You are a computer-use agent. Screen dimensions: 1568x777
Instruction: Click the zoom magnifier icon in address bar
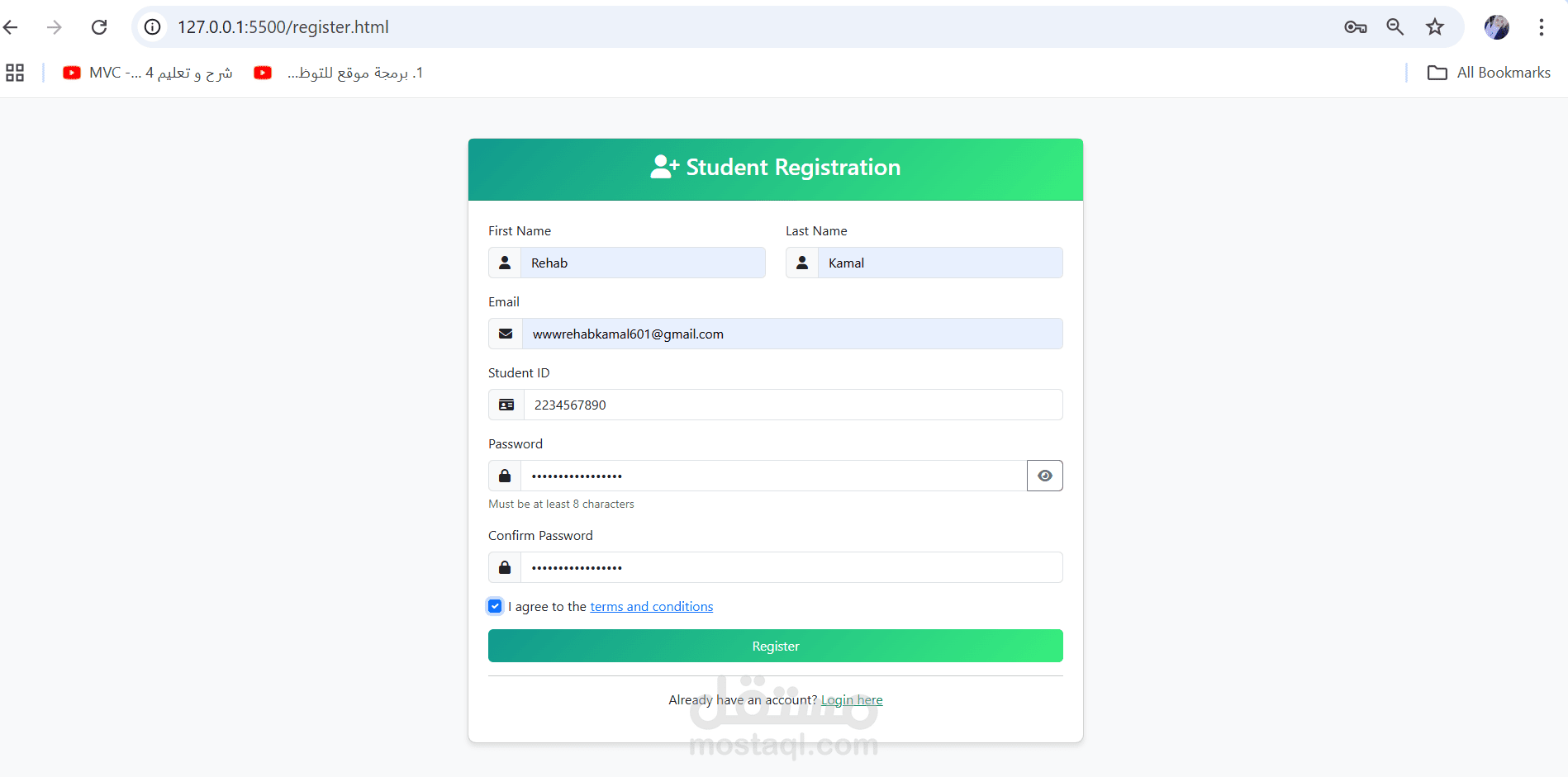pyautogui.click(x=1395, y=27)
